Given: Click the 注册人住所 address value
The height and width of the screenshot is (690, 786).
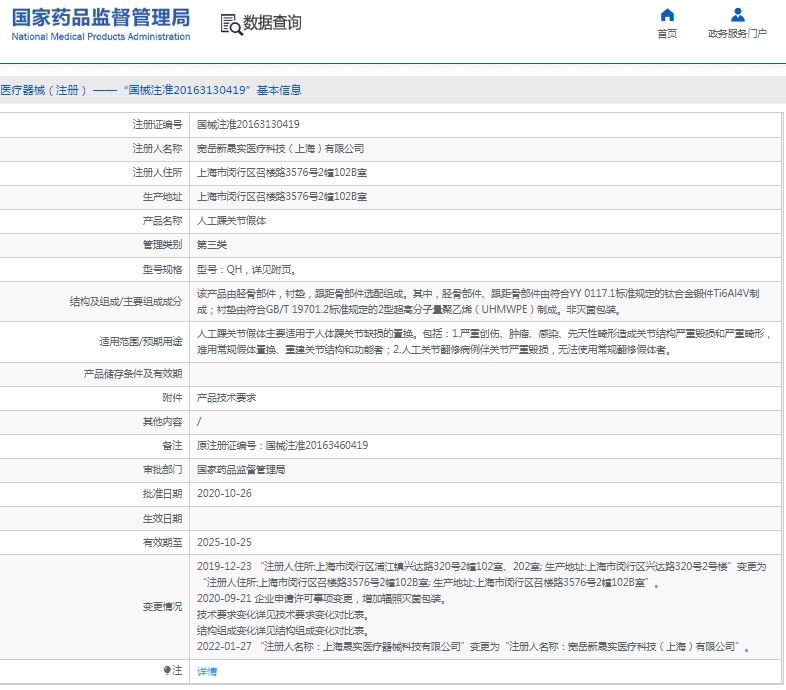Looking at the screenshot, I should (282, 172).
